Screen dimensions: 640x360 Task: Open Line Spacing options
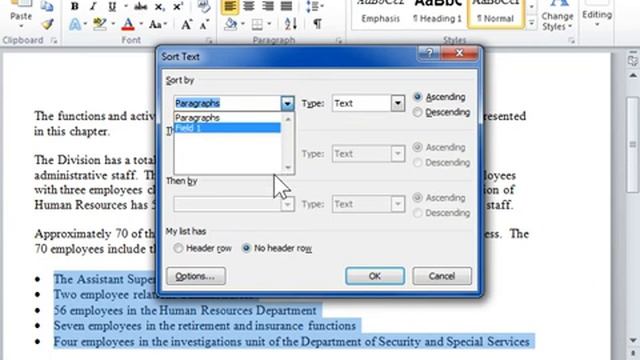pyautogui.click(x=314, y=7)
